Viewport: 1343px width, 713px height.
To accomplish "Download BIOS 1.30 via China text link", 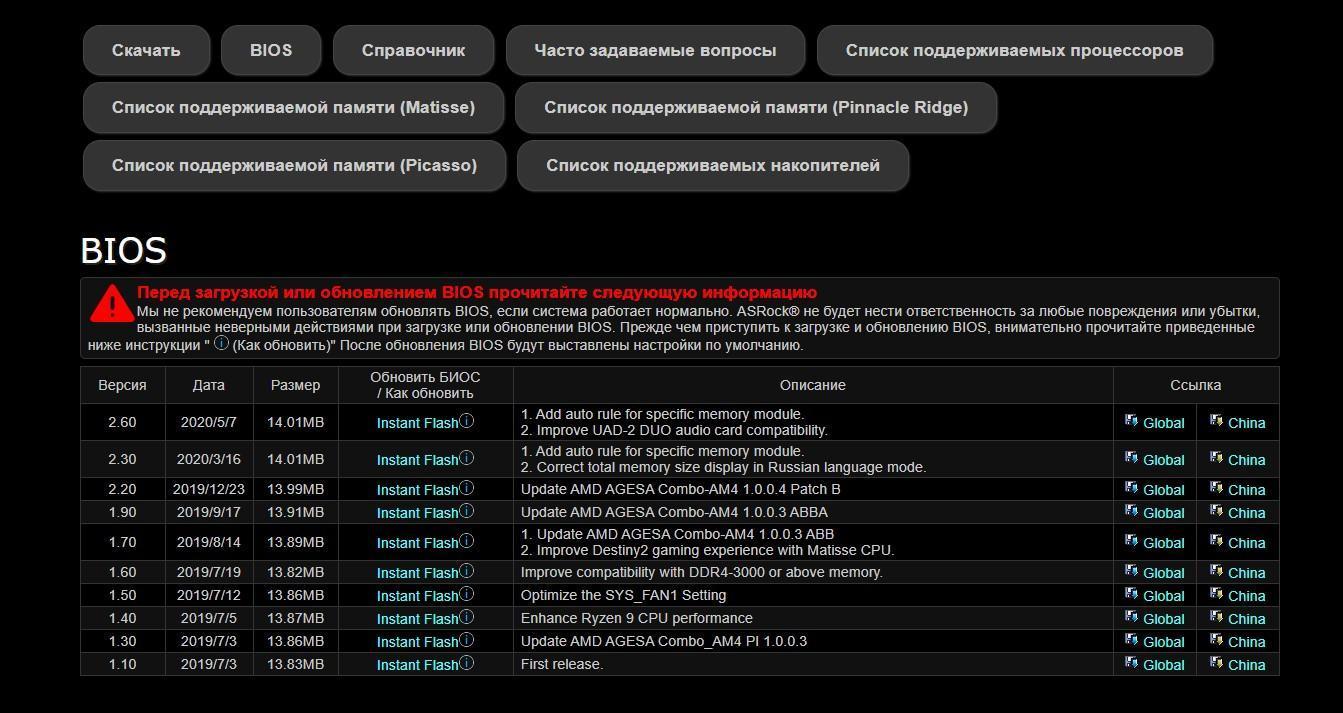I will 1246,642.
